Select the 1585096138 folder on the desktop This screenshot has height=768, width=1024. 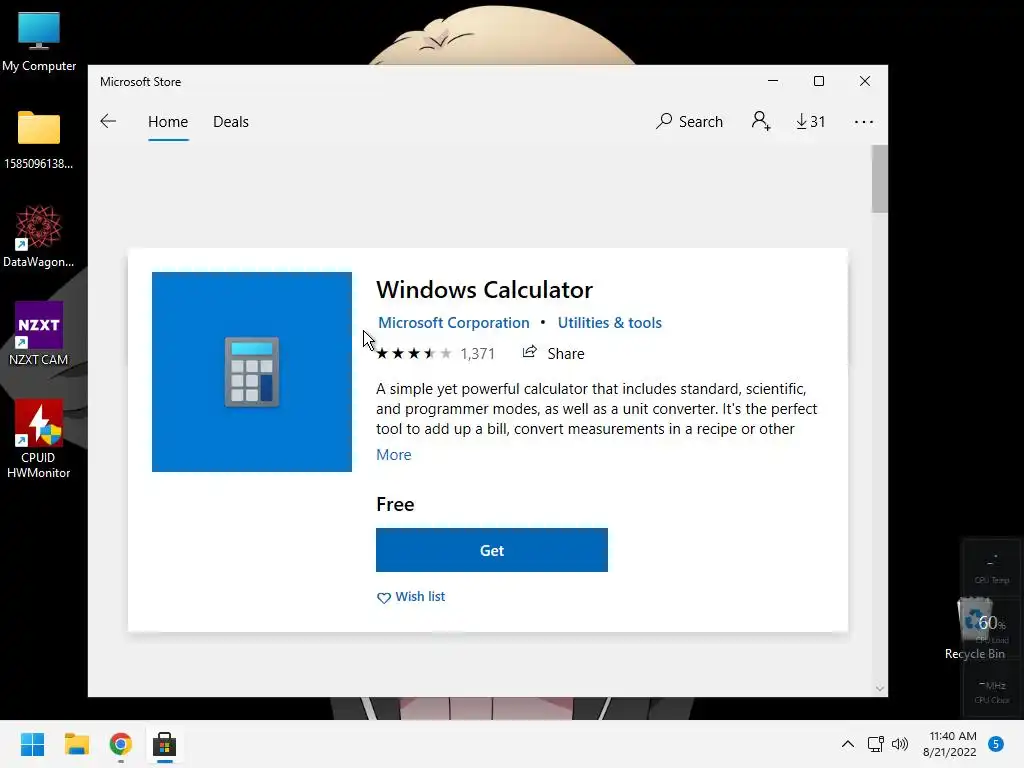pyautogui.click(x=39, y=138)
